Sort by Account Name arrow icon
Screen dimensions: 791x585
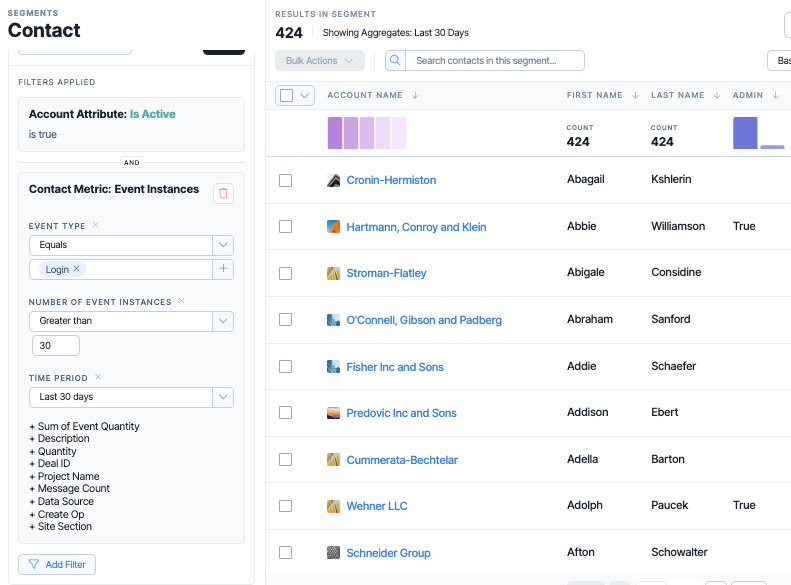(415, 95)
